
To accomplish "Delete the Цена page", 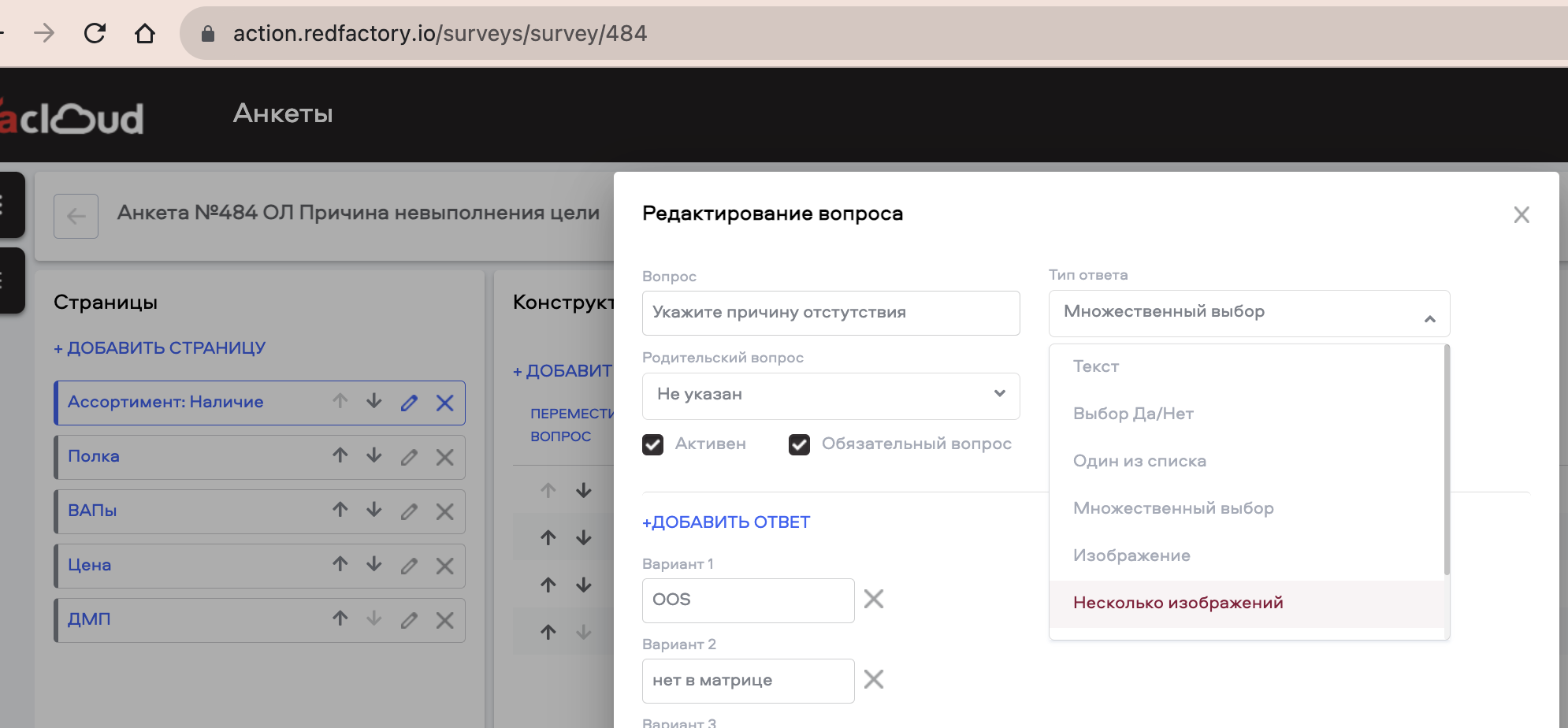I will tap(444, 566).
